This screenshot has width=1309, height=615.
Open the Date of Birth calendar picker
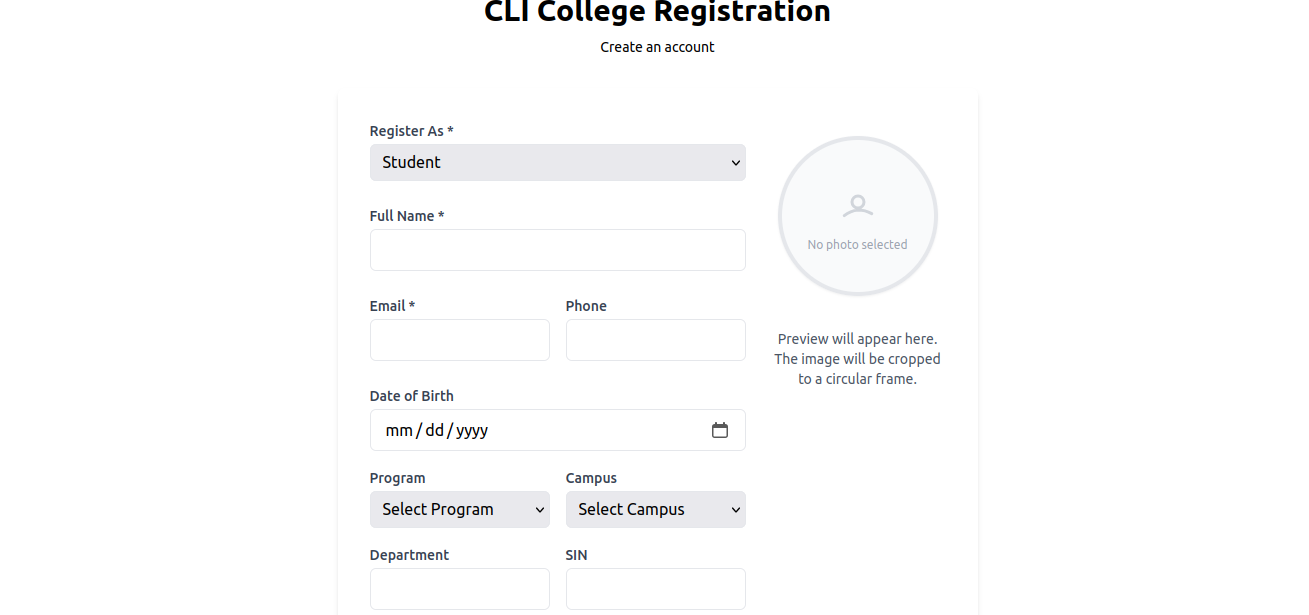pos(720,430)
